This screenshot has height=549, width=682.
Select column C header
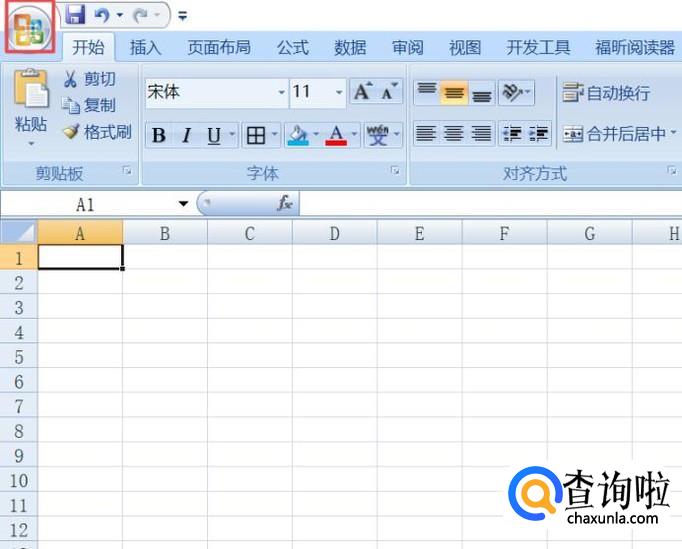click(249, 233)
